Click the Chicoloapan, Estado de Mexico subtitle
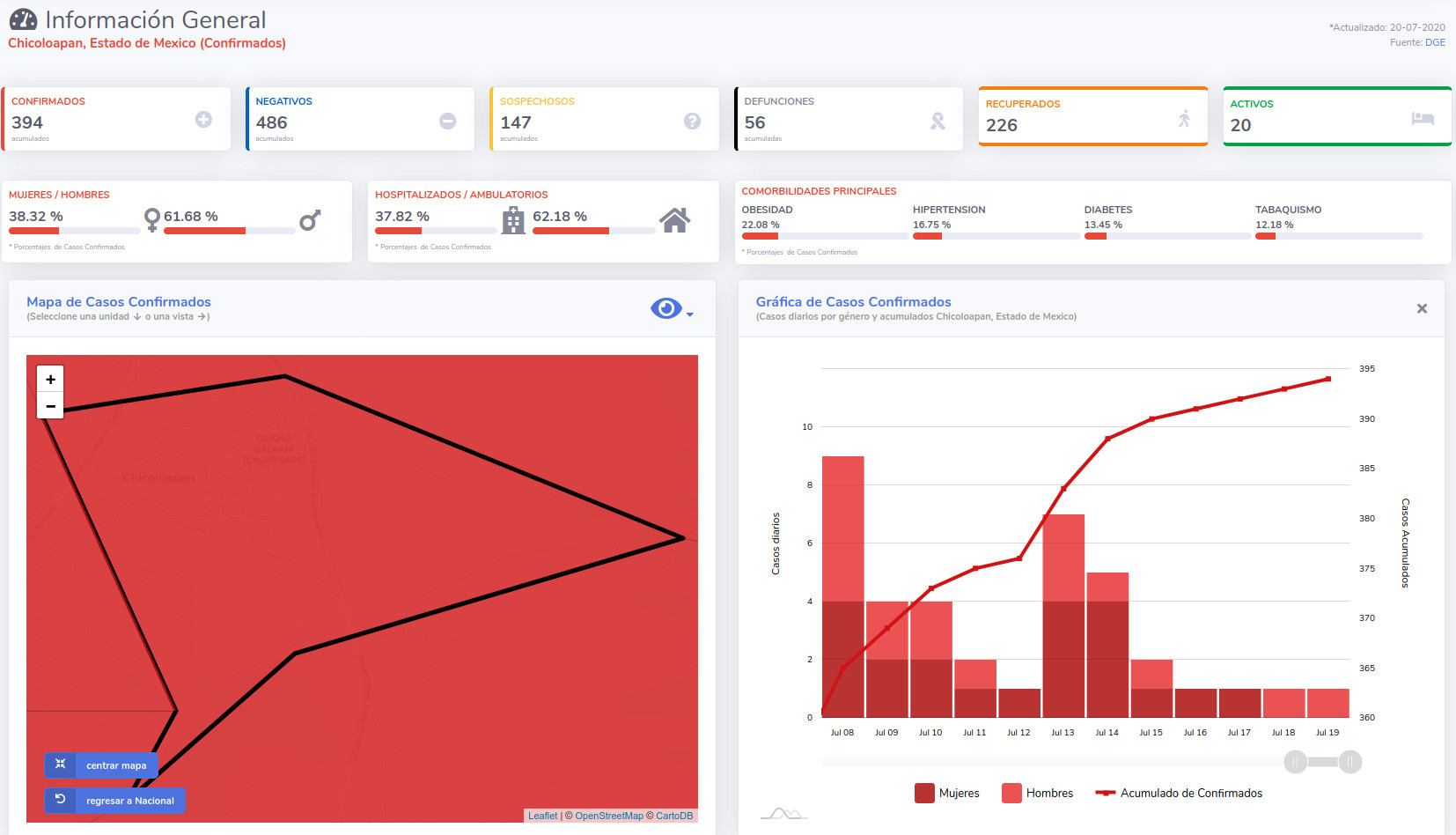Image resolution: width=1456 pixels, height=835 pixels. coord(147,43)
